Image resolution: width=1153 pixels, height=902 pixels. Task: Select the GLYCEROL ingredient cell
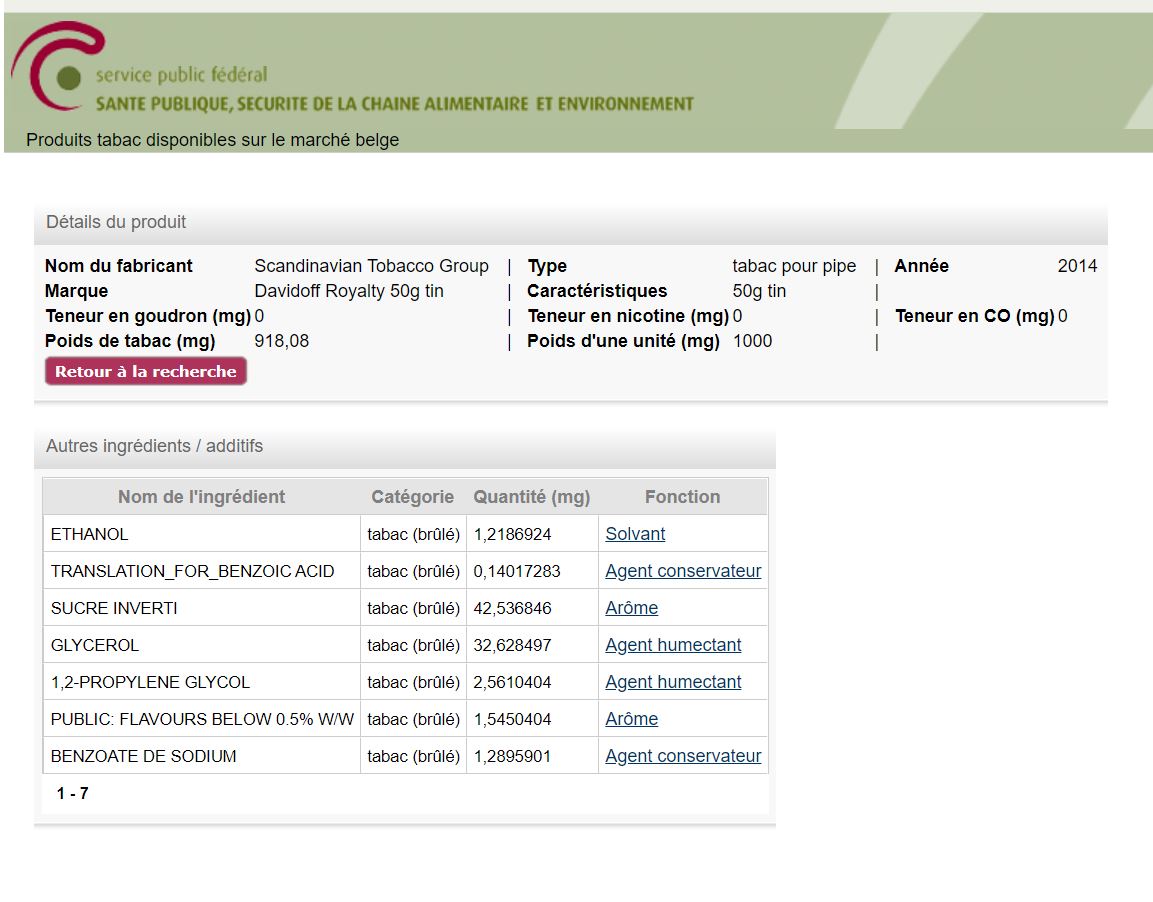[x=201, y=645]
